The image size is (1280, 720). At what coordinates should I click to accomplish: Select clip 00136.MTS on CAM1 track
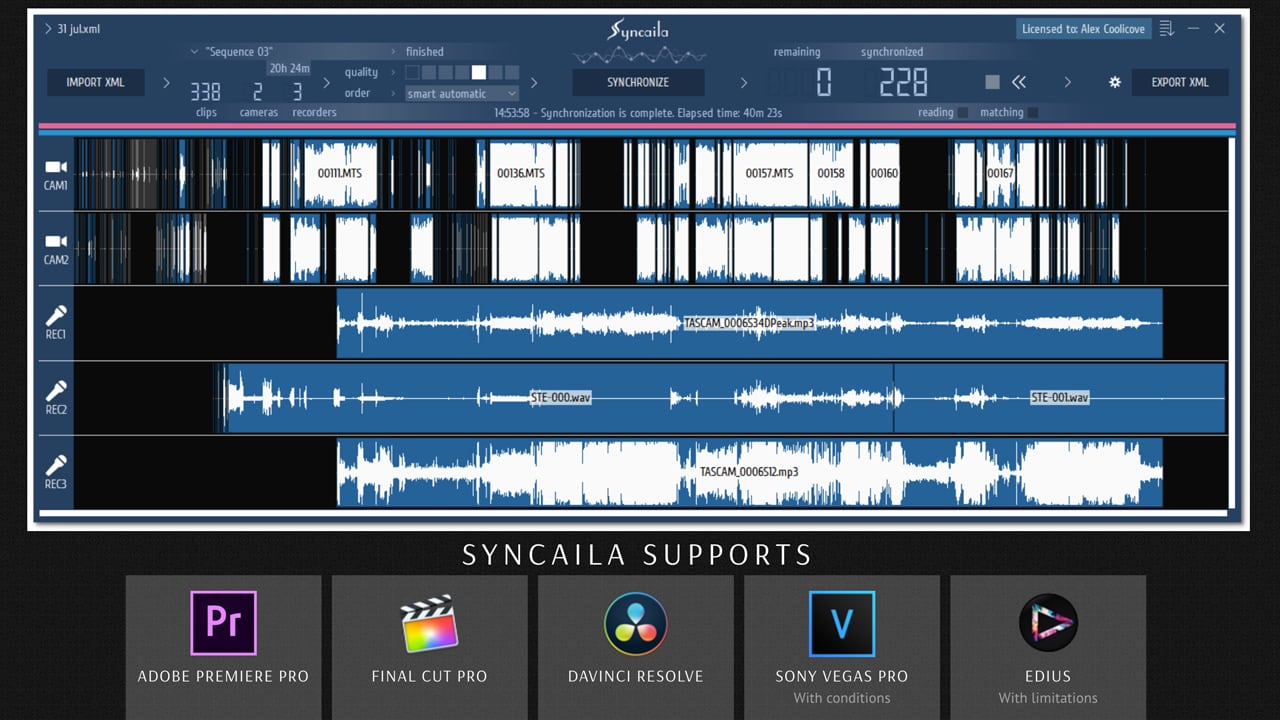click(x=521, y=173)
